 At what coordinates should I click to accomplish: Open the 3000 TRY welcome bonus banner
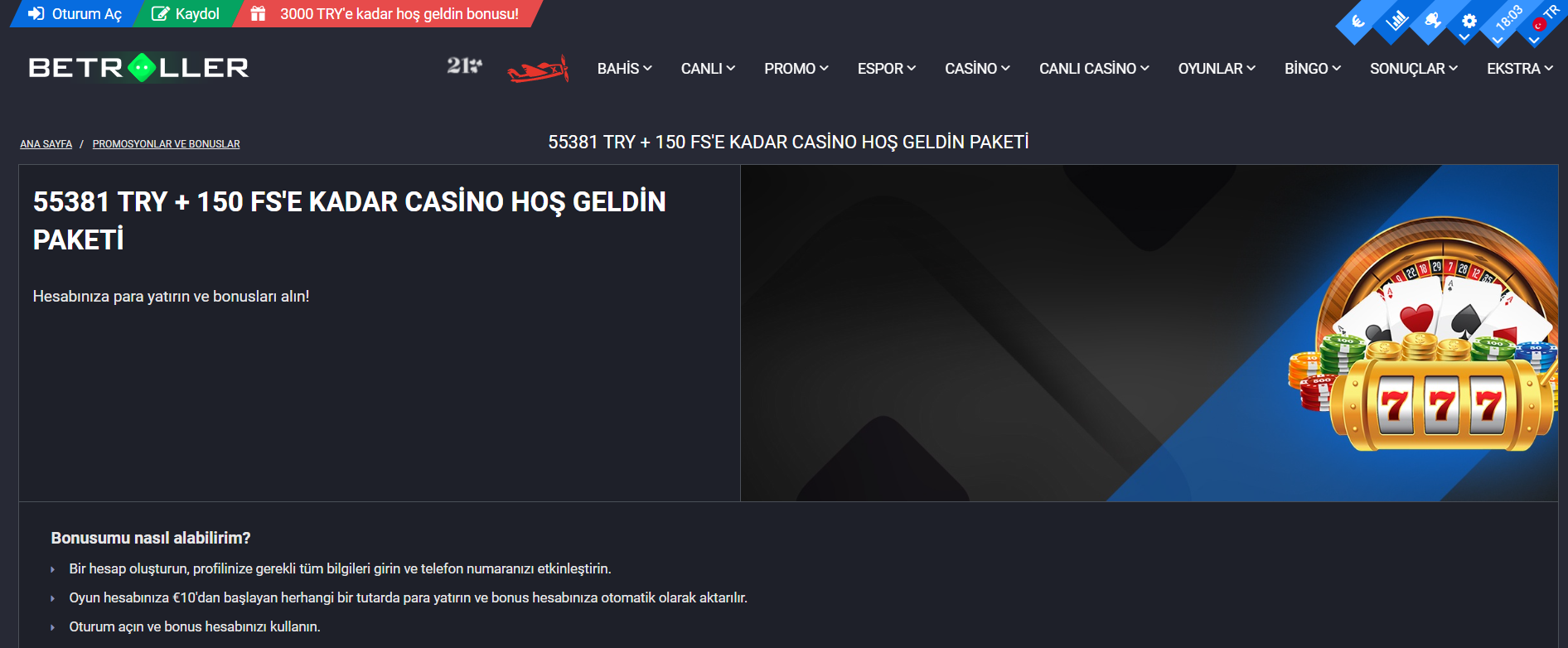click(x=385, y=14)
